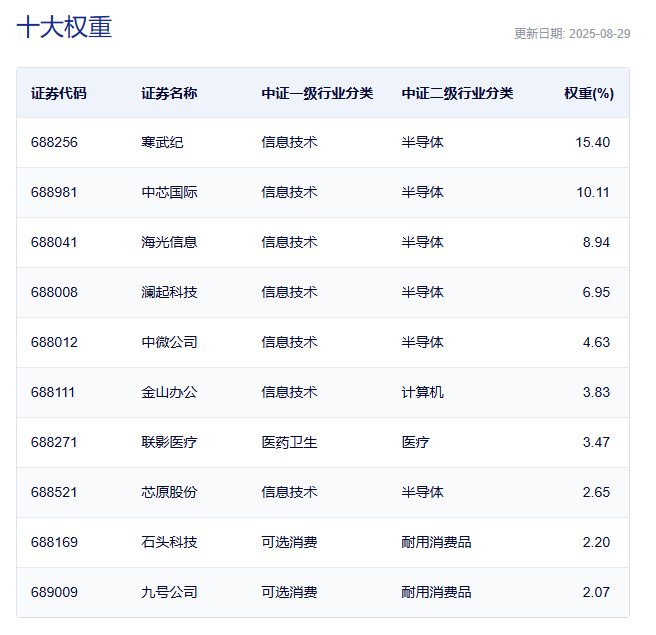Click the 中证二级行业分类 column header
The width and height of the screenshot is (656, 635).
click(x=457, y=93)
